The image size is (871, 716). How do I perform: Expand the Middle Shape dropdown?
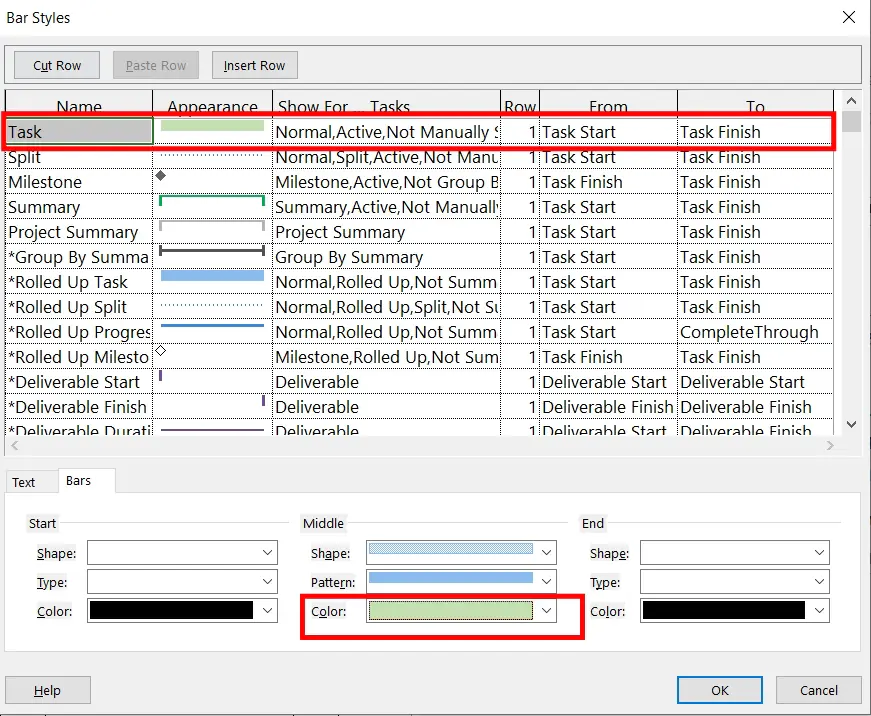pos(547,553)
